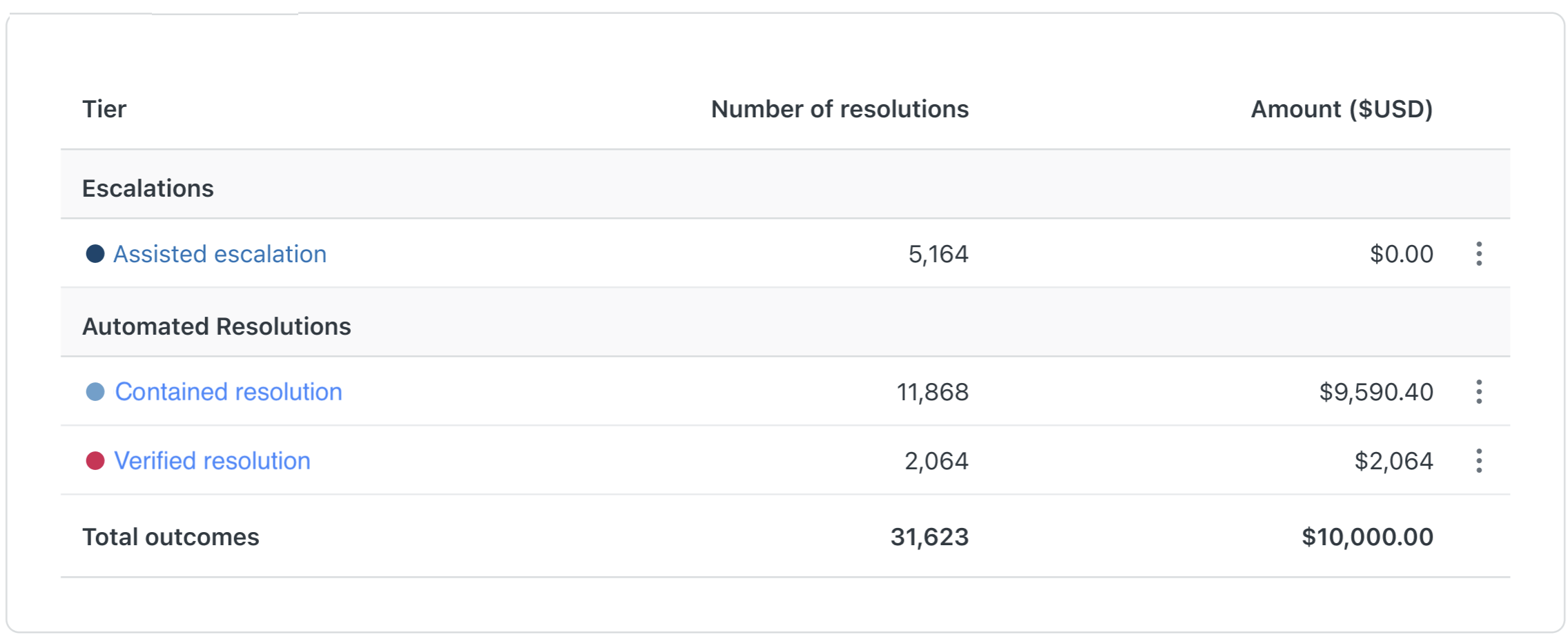Click the 5,164 resolutions count
This screenshot has width=1568, height=637.
[938, 254]
